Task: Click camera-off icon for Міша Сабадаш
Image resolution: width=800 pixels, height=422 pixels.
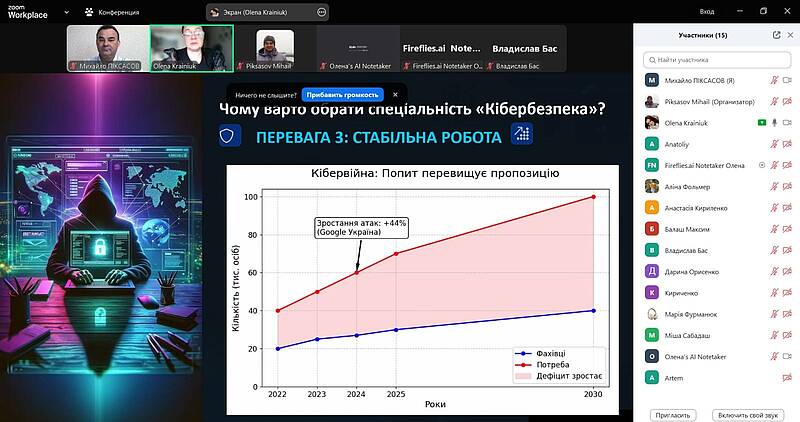Action: pyautogui.click(x=787, y=335)
